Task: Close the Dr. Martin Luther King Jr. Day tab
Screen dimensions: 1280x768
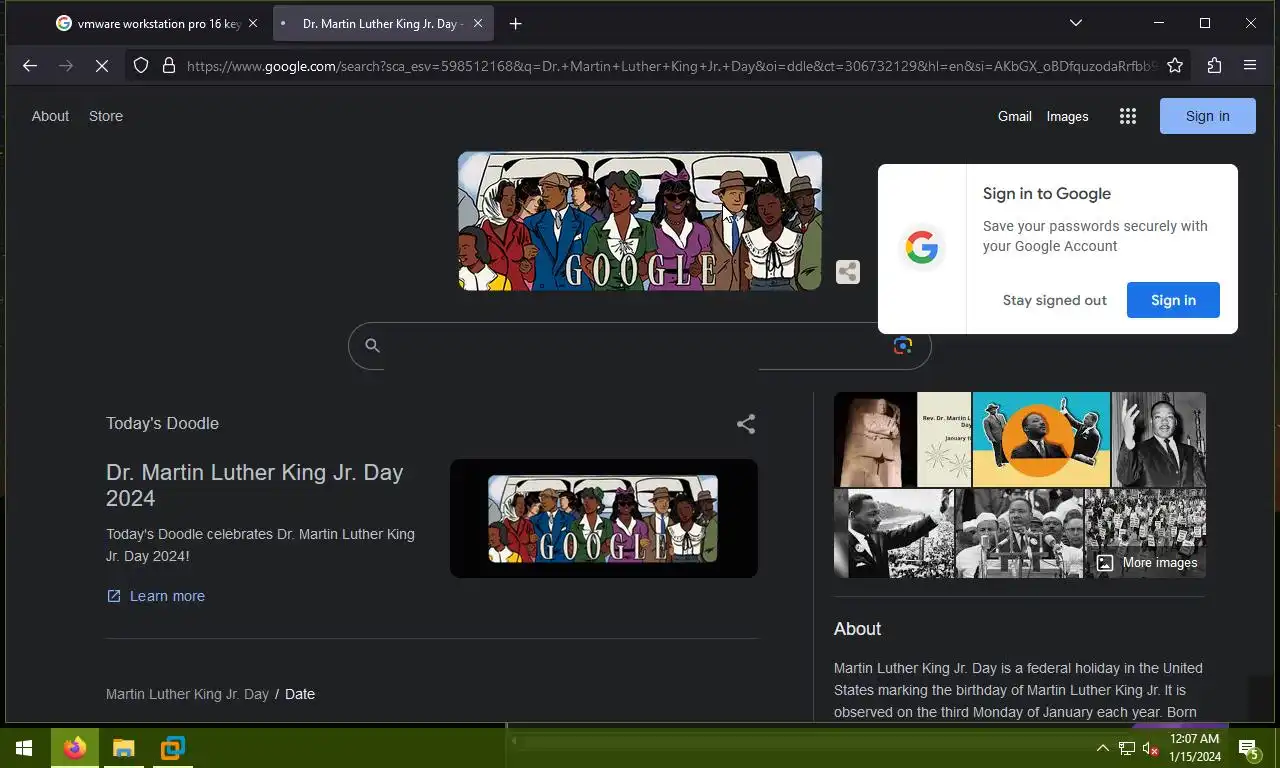Action: point(479,23)
